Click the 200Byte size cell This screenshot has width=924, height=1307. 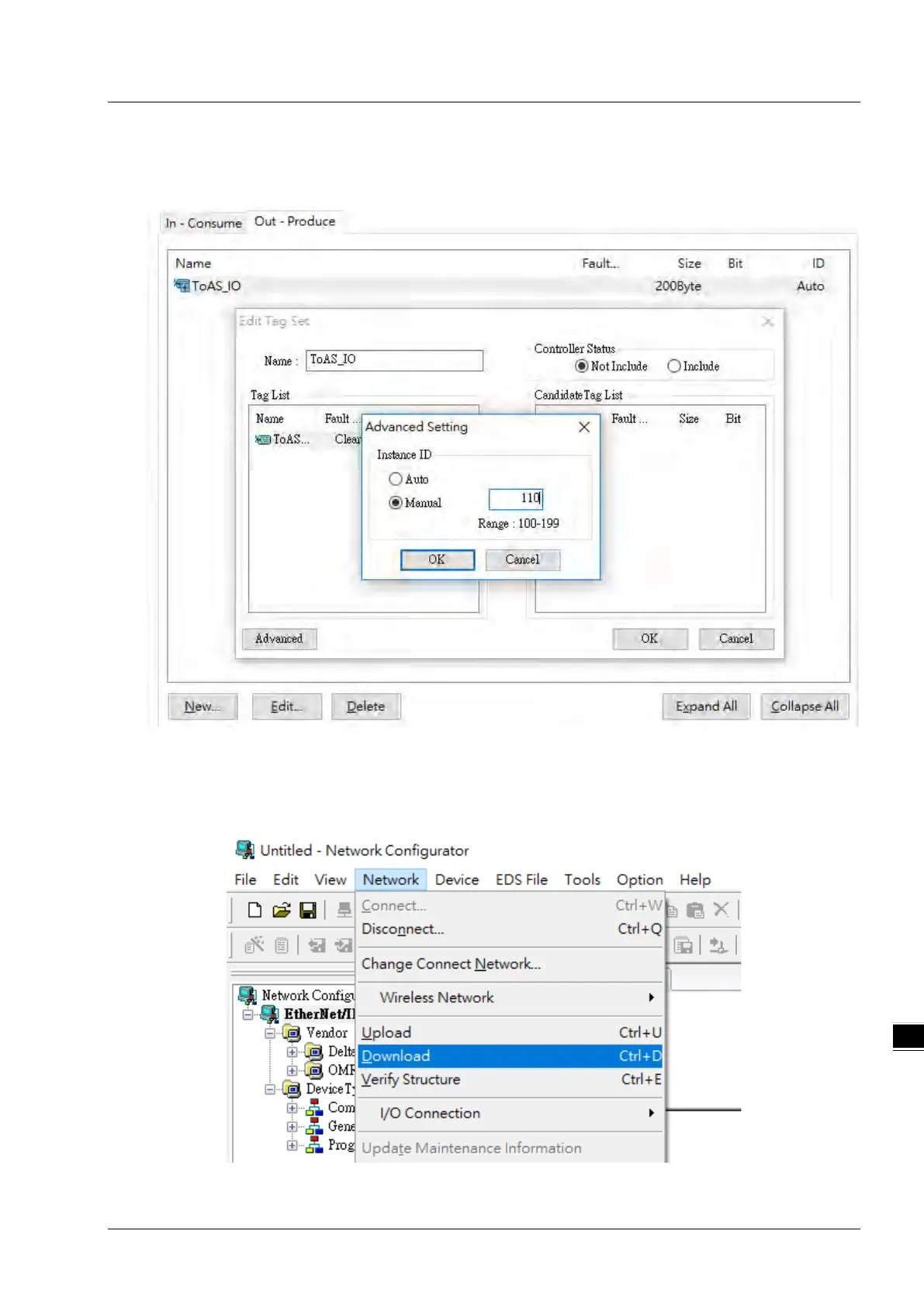point(677,286)
